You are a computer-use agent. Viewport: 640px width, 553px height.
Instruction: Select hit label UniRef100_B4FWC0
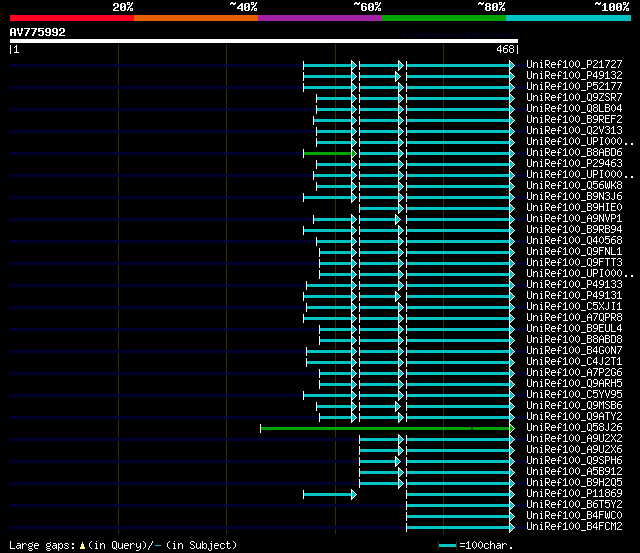(x=574, y=516)
